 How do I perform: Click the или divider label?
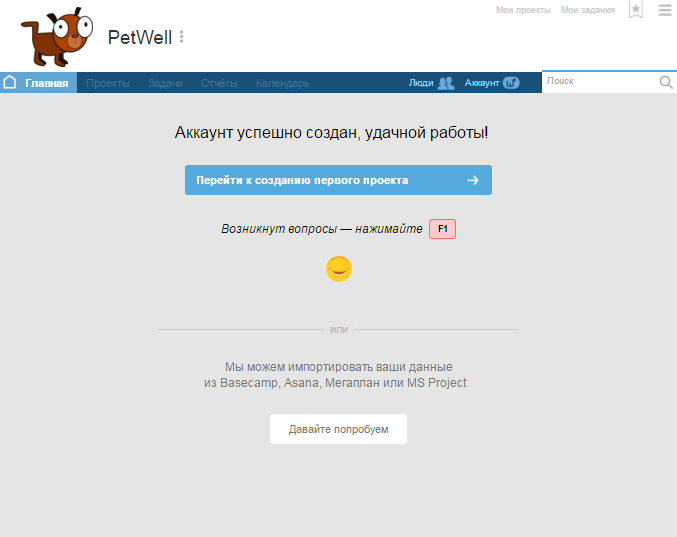tap(339, 330)
